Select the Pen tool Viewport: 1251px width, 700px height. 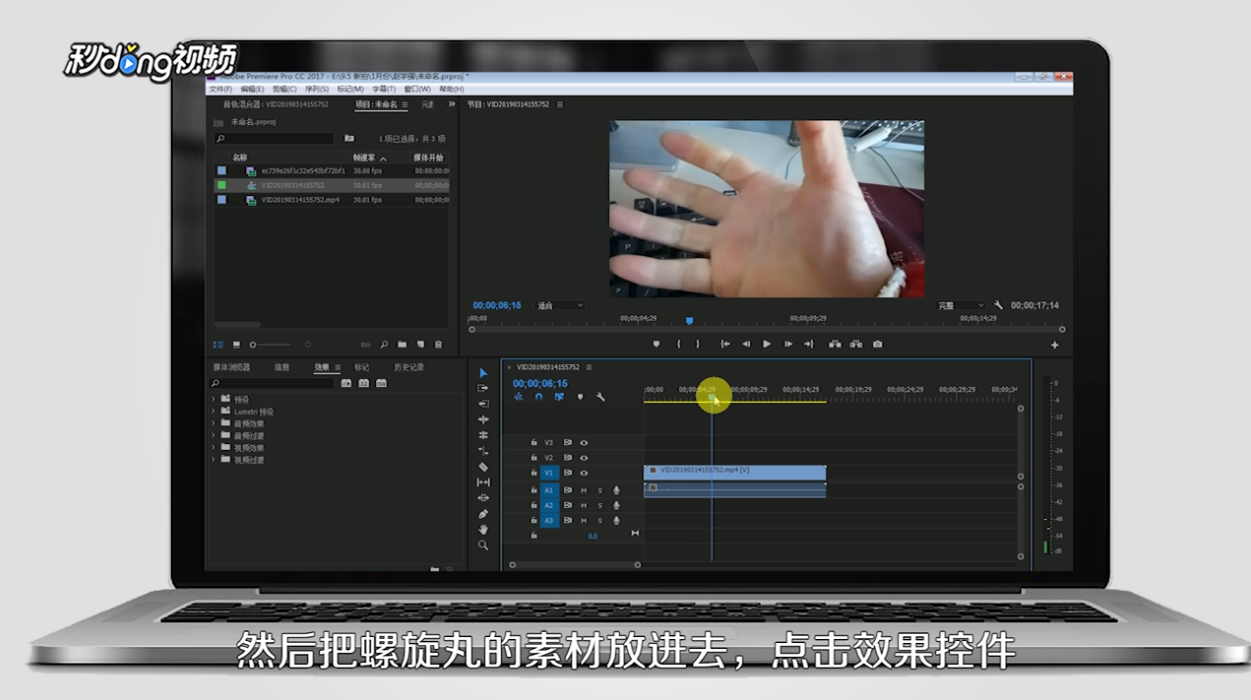[484, 514]
